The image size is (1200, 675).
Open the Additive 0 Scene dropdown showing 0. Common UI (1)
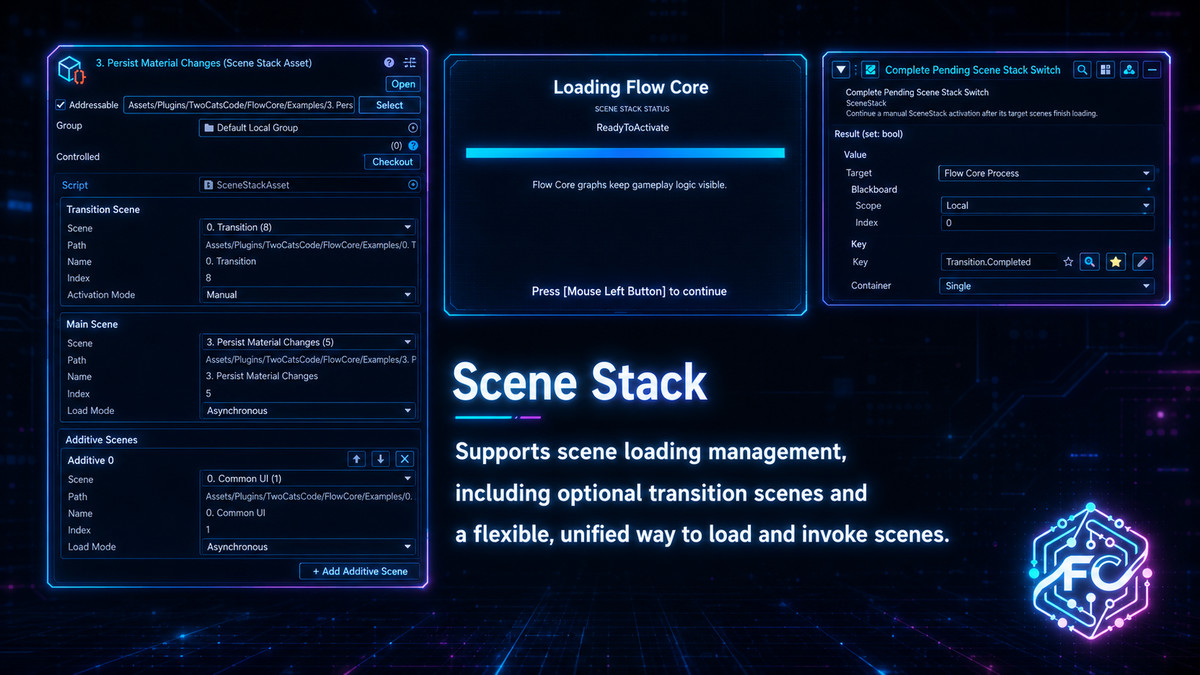click(308, 479)
